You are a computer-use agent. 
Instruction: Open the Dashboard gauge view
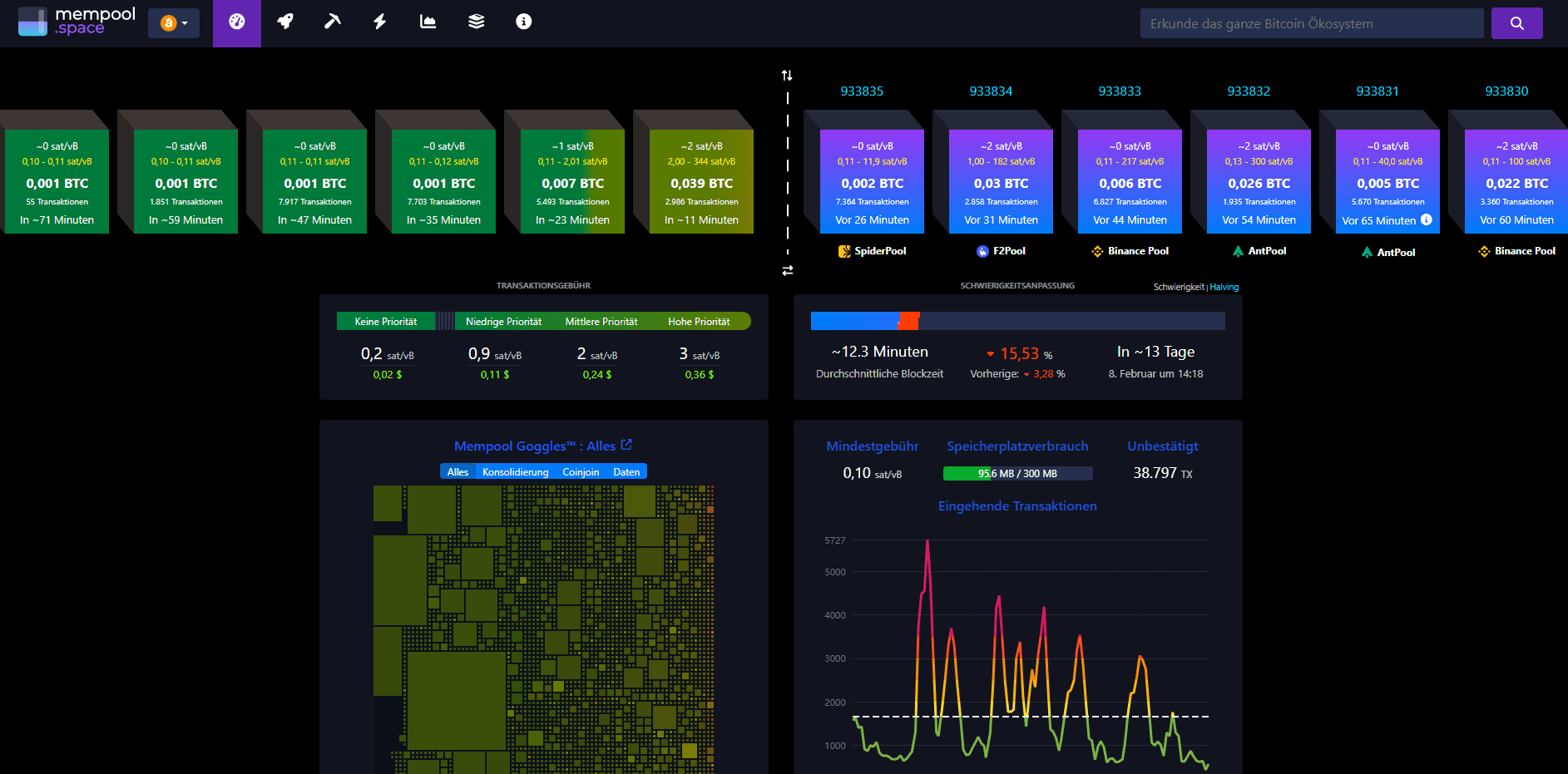[237, 22]
